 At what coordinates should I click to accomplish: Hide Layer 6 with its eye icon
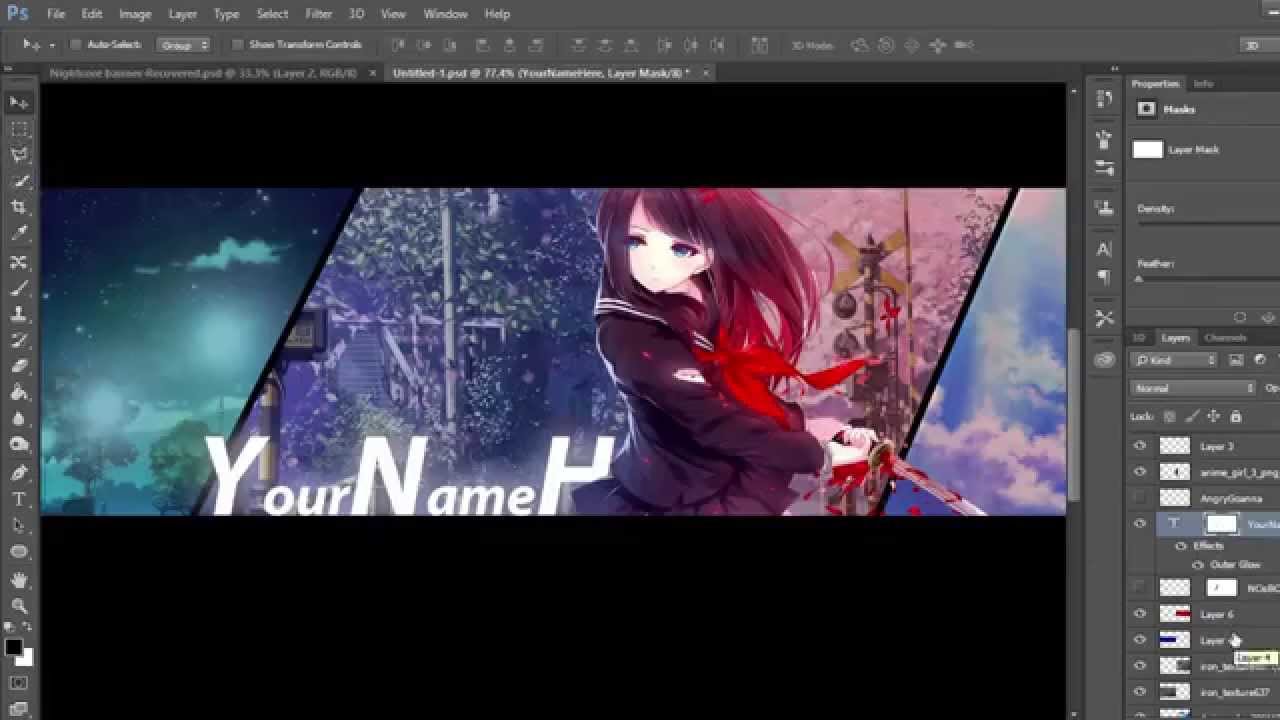click(1140, 614)
